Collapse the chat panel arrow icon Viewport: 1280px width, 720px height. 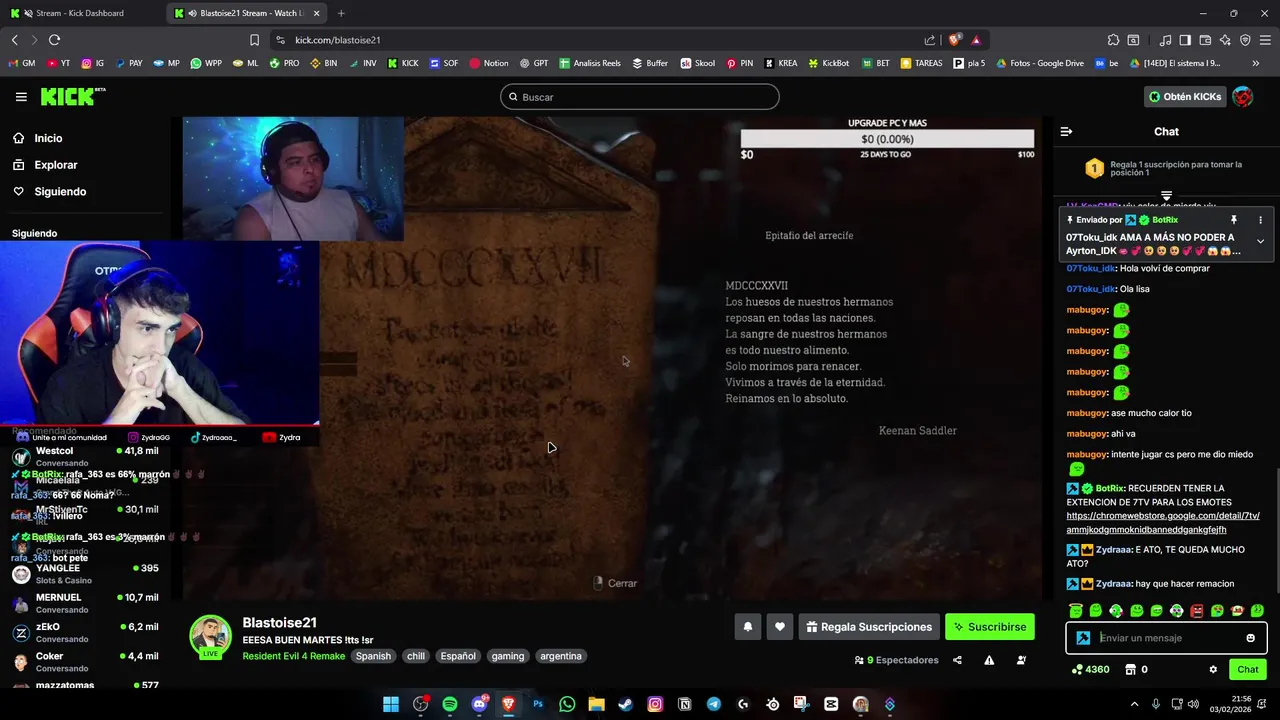point(1066,131)
